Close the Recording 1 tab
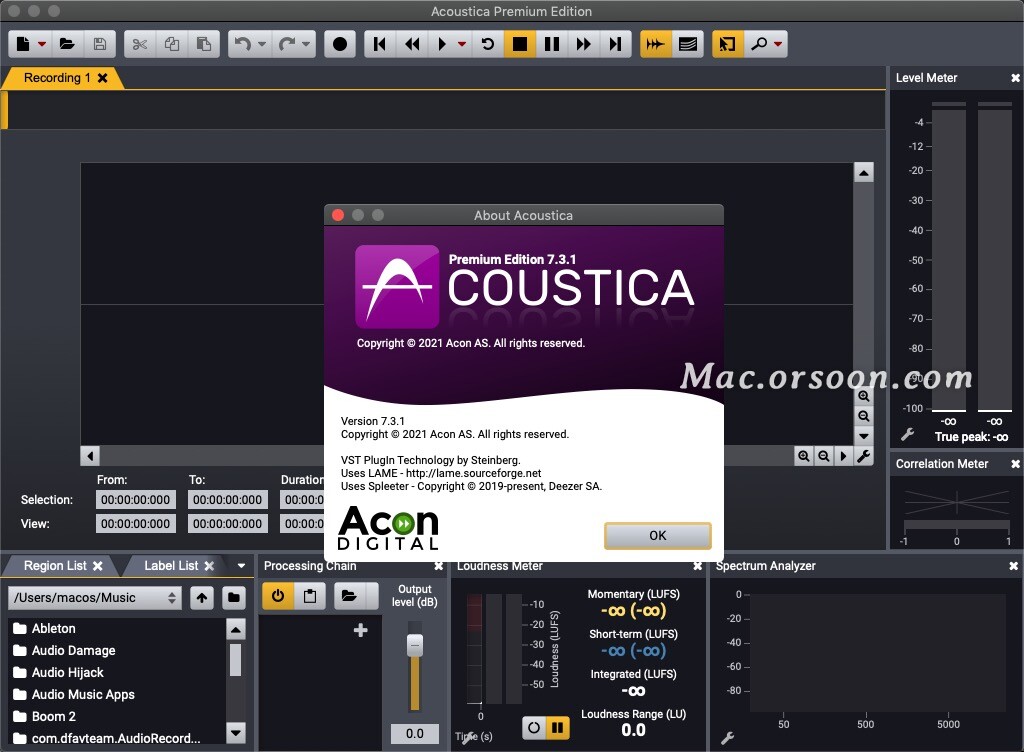 coord(103,78)
